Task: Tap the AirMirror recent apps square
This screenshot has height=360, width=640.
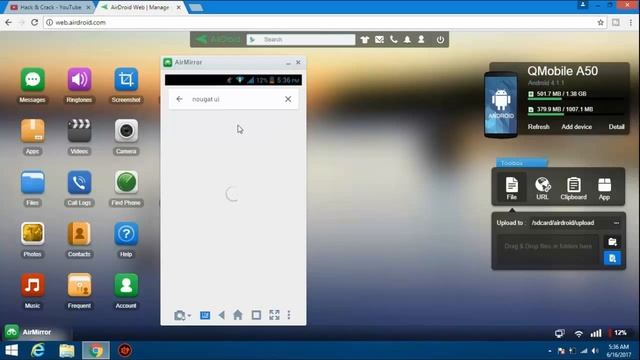Action: (256, 315)
